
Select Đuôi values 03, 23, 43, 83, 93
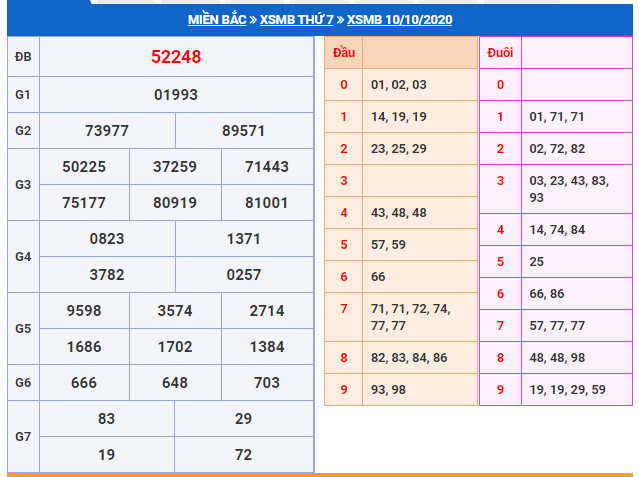click(569, 189)
